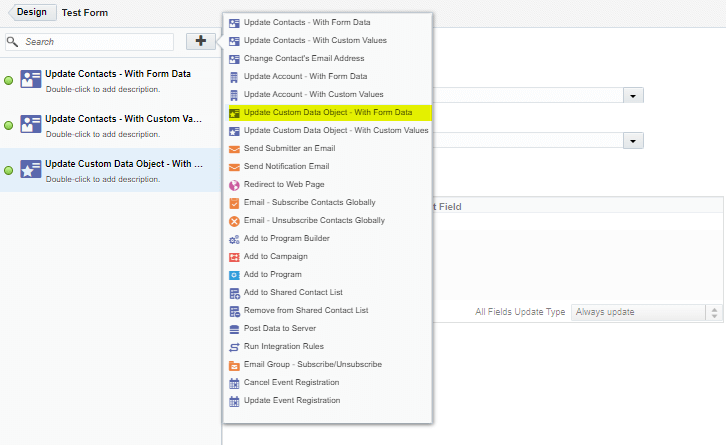726x445 pixels.
Task: Click envelope icon for Send Notification Email
Action: 234,167
